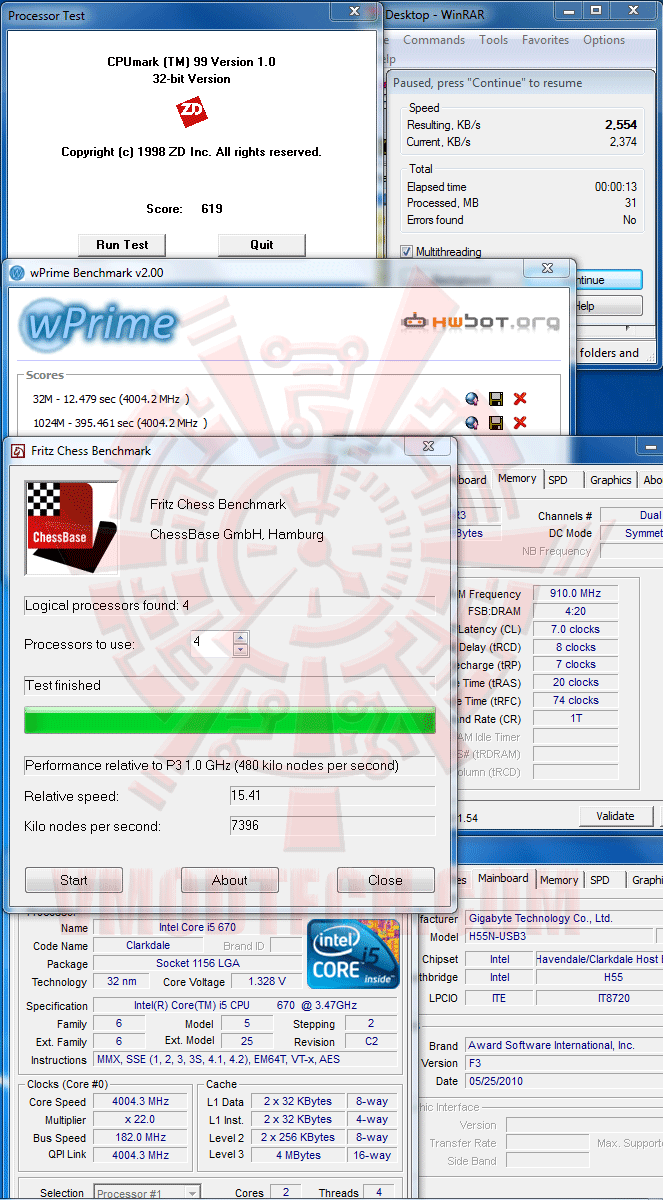Open the Processor #1 selection dropdown
Viewport: 663px width, 1200px height.
[147, 1192]
